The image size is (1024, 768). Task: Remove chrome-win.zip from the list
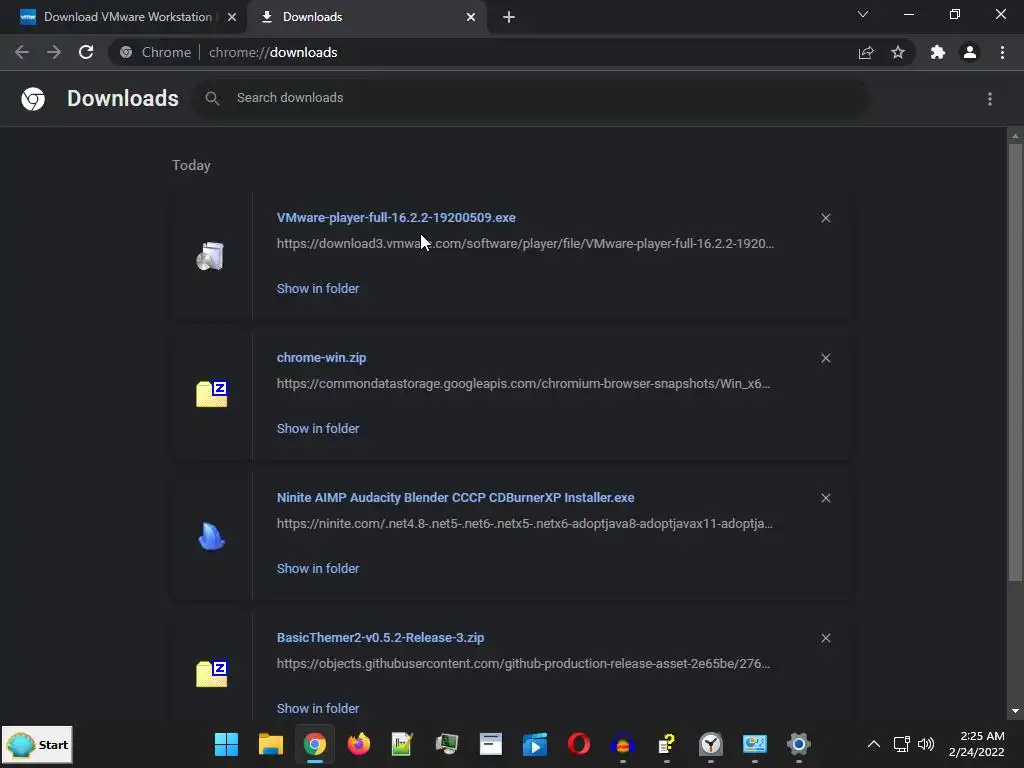point(825,358)
